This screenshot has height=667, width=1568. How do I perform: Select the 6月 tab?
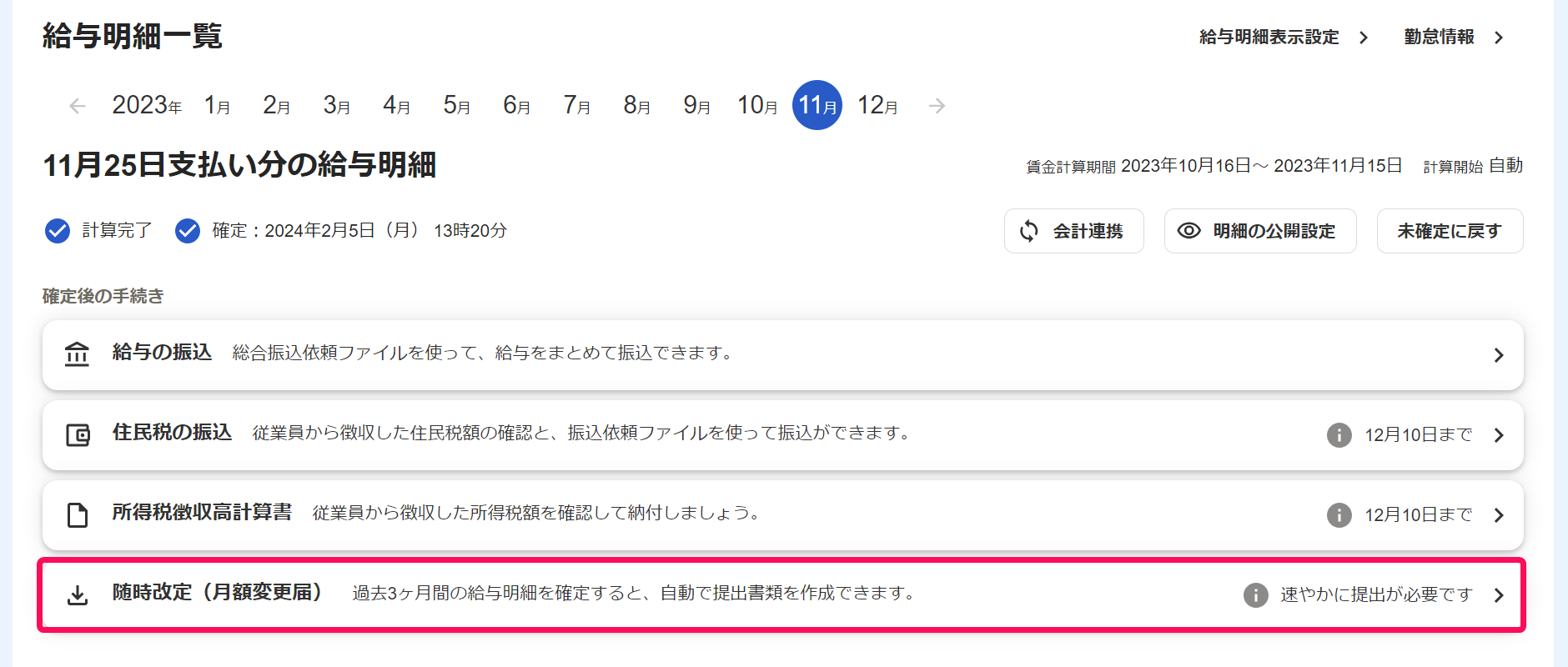(516, 105)
